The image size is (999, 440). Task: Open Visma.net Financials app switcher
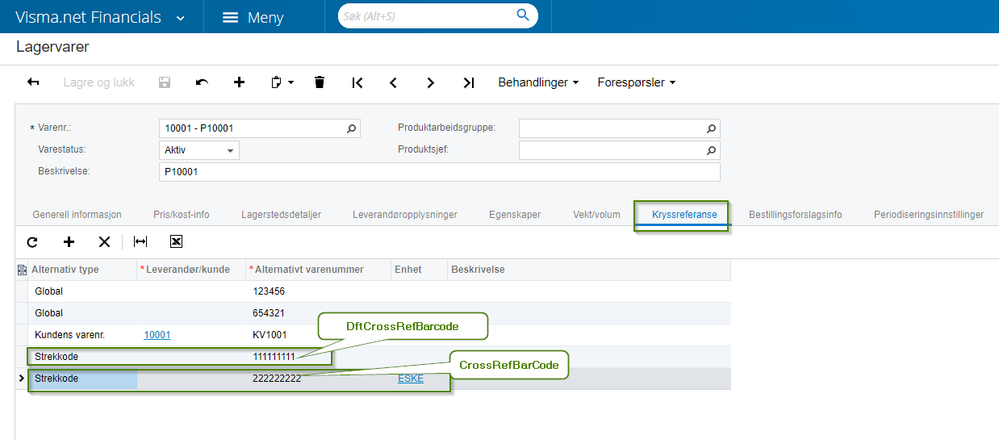179,17
